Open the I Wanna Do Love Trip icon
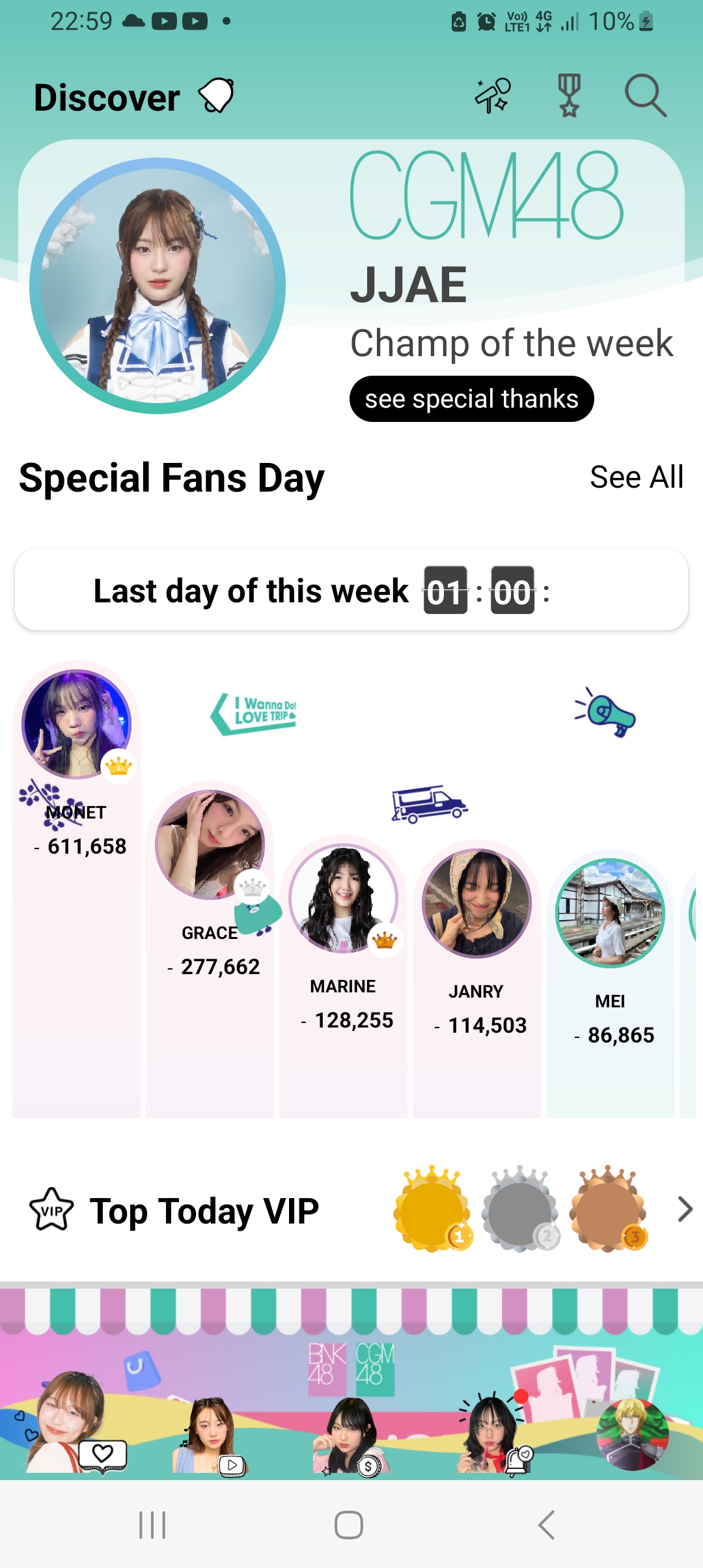 click(254, 714)
